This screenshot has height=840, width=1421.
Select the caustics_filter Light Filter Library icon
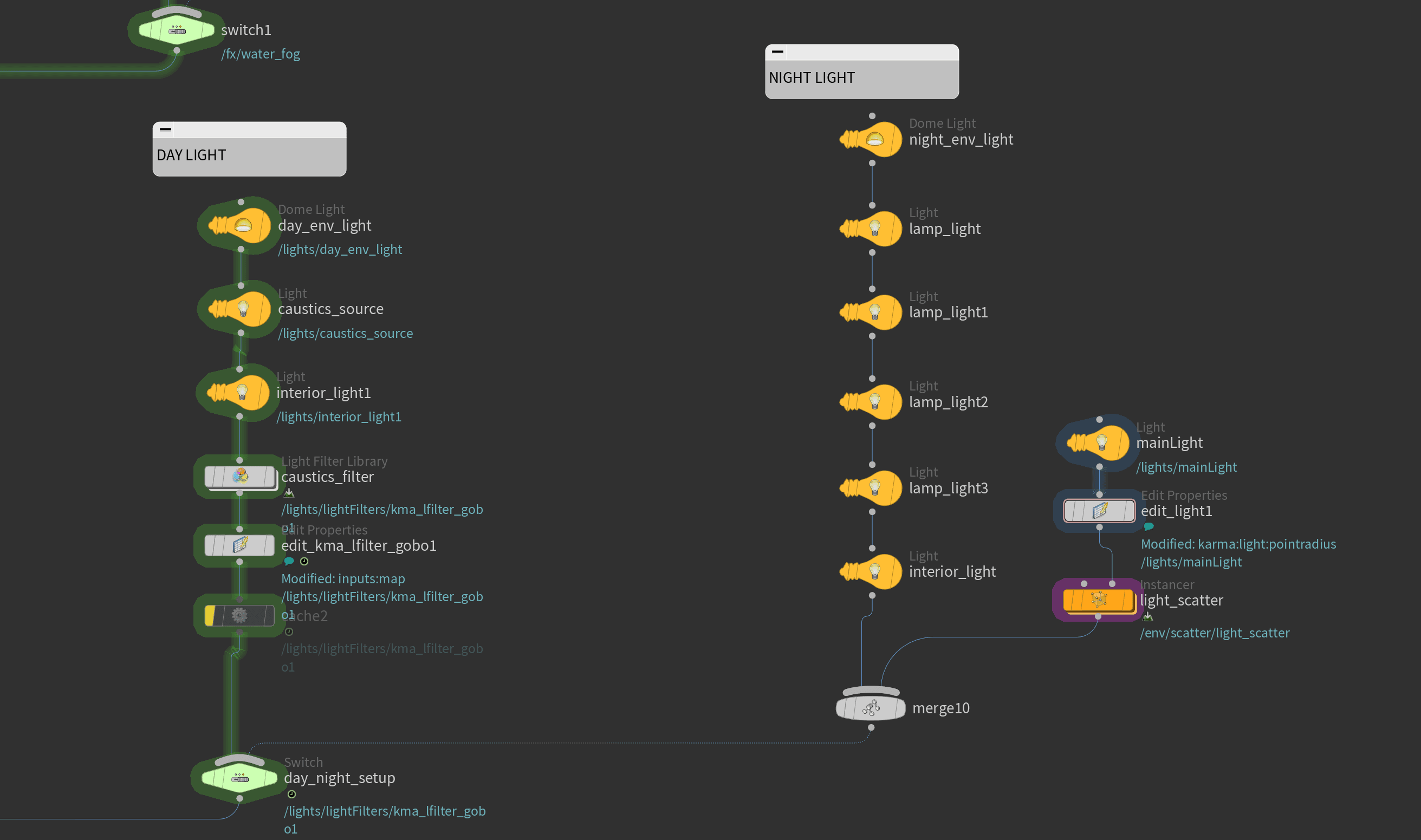240,476
